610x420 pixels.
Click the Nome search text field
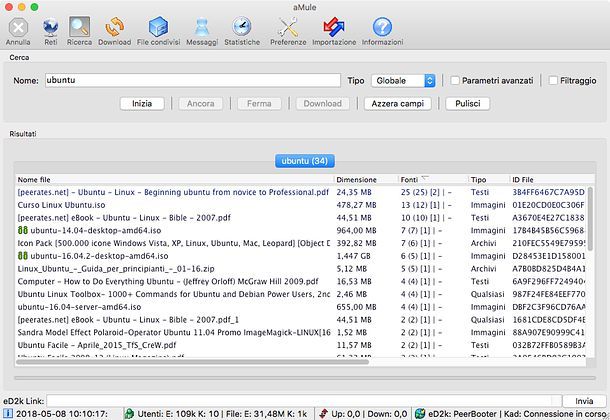point(192,80)
